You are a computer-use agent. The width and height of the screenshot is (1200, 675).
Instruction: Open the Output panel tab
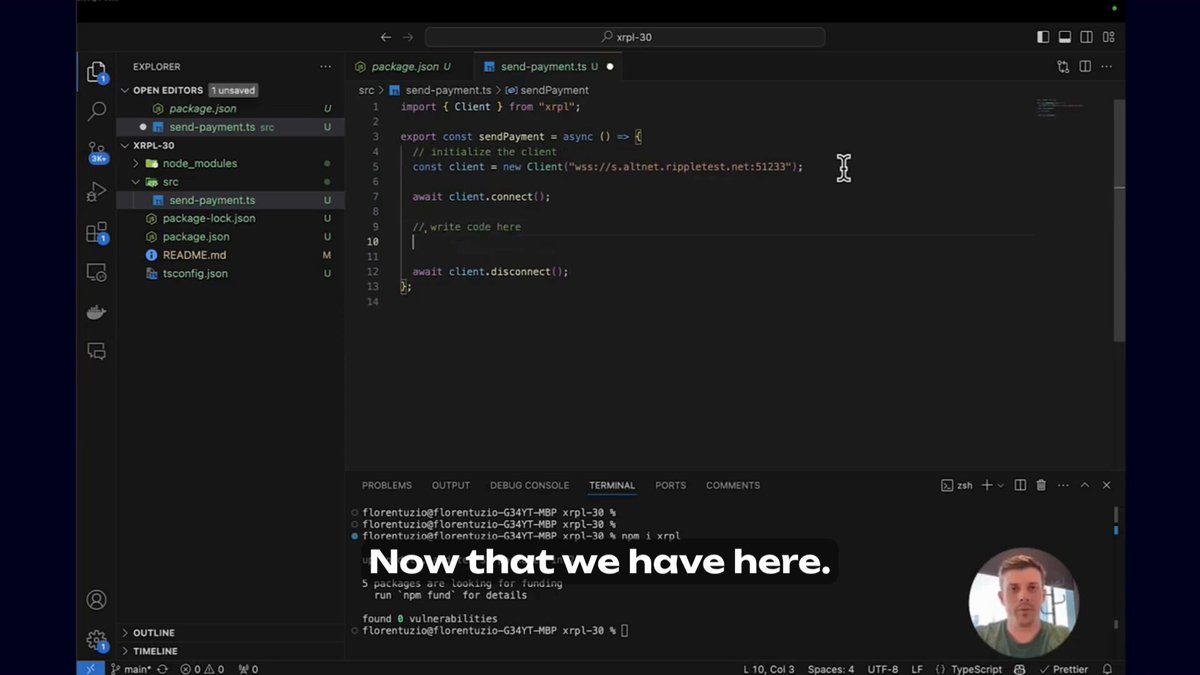[451, 485]
